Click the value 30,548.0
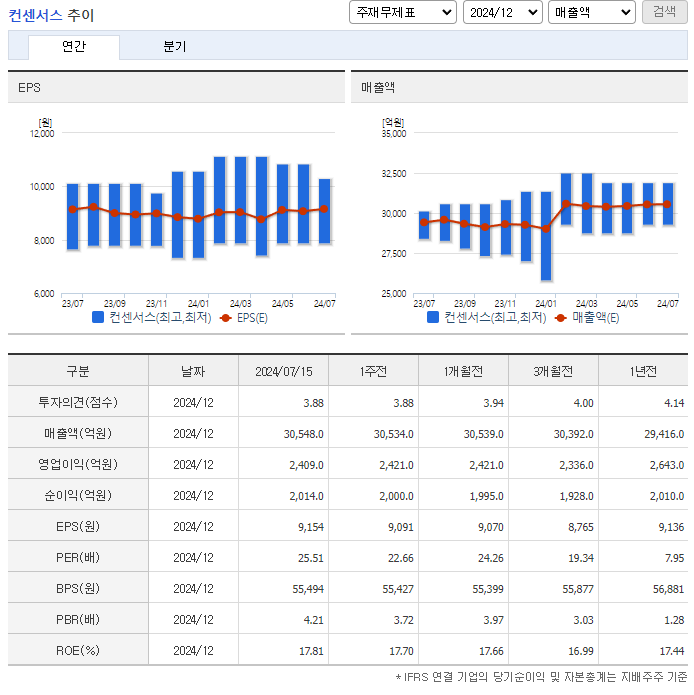 (x=304, y=434)
